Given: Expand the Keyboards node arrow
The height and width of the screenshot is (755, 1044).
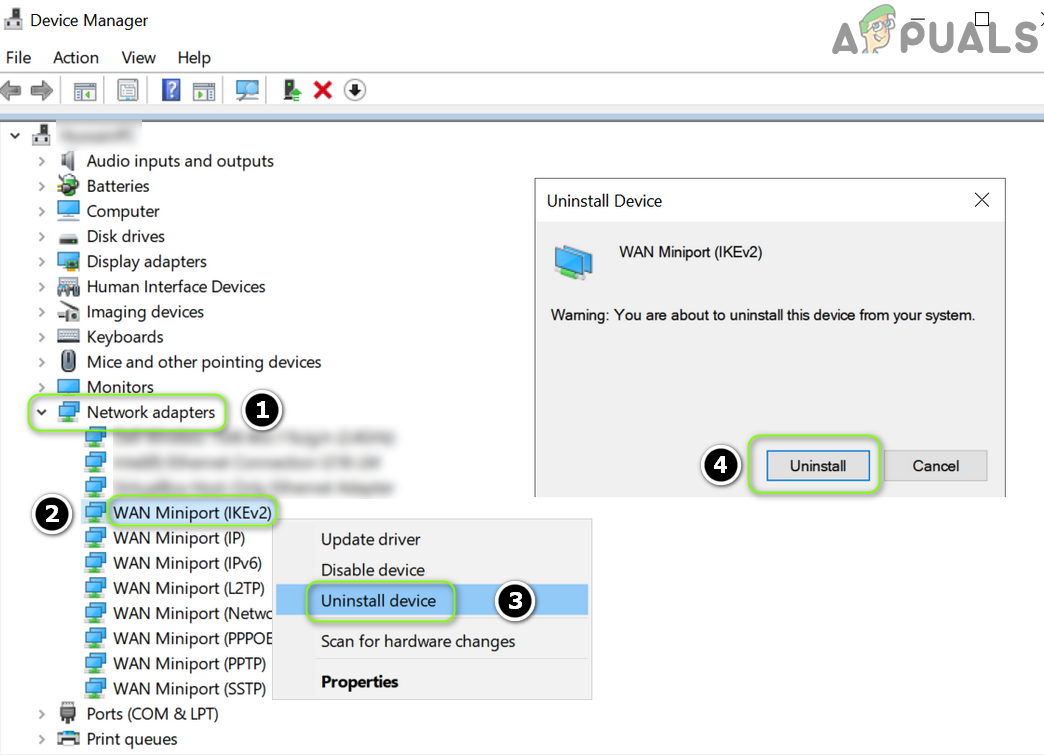Looking at the screenshot, I should pos(41,337).
